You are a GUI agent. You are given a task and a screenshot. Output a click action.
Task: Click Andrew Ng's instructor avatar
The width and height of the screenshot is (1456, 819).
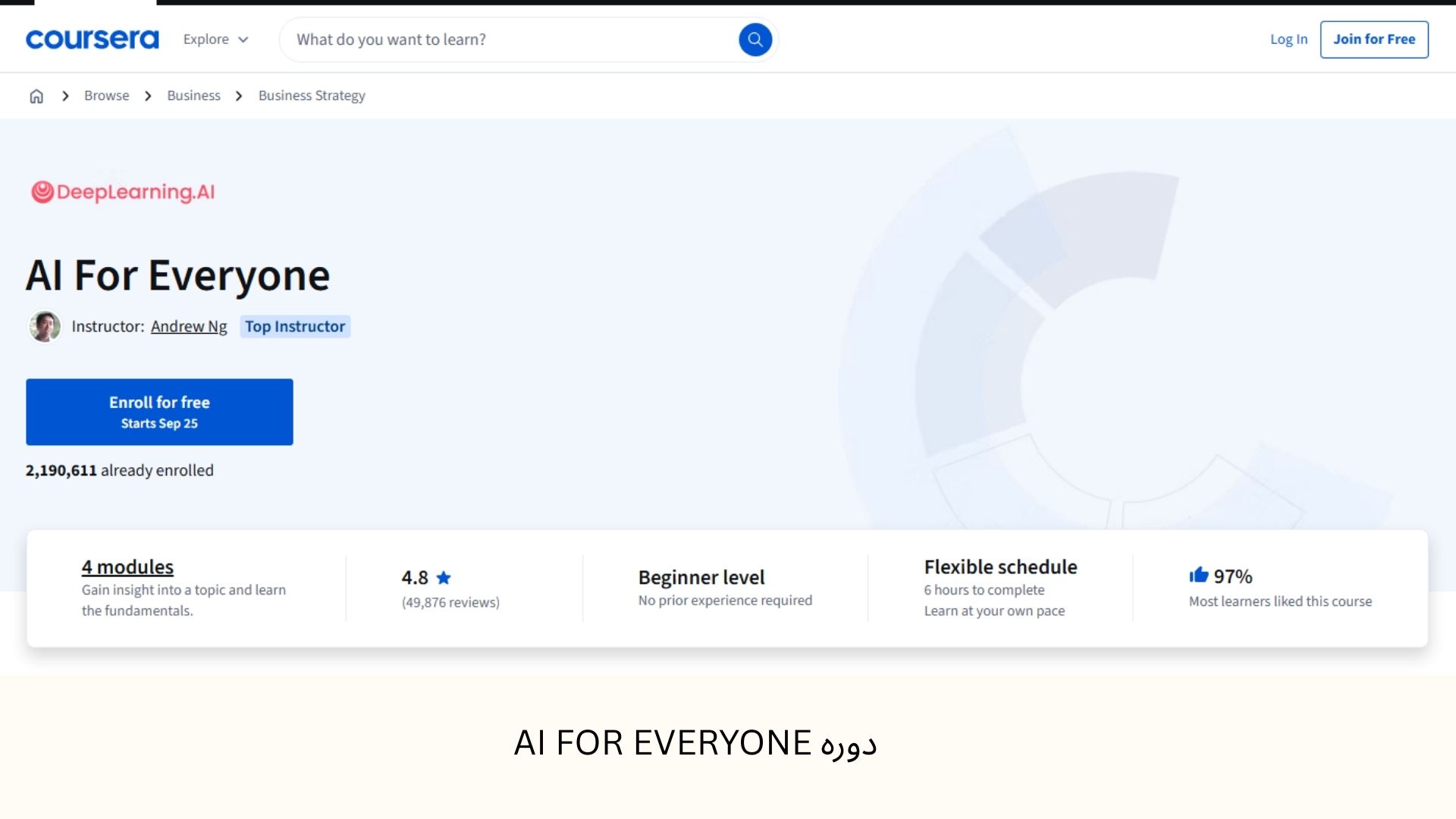coord(45,326)
